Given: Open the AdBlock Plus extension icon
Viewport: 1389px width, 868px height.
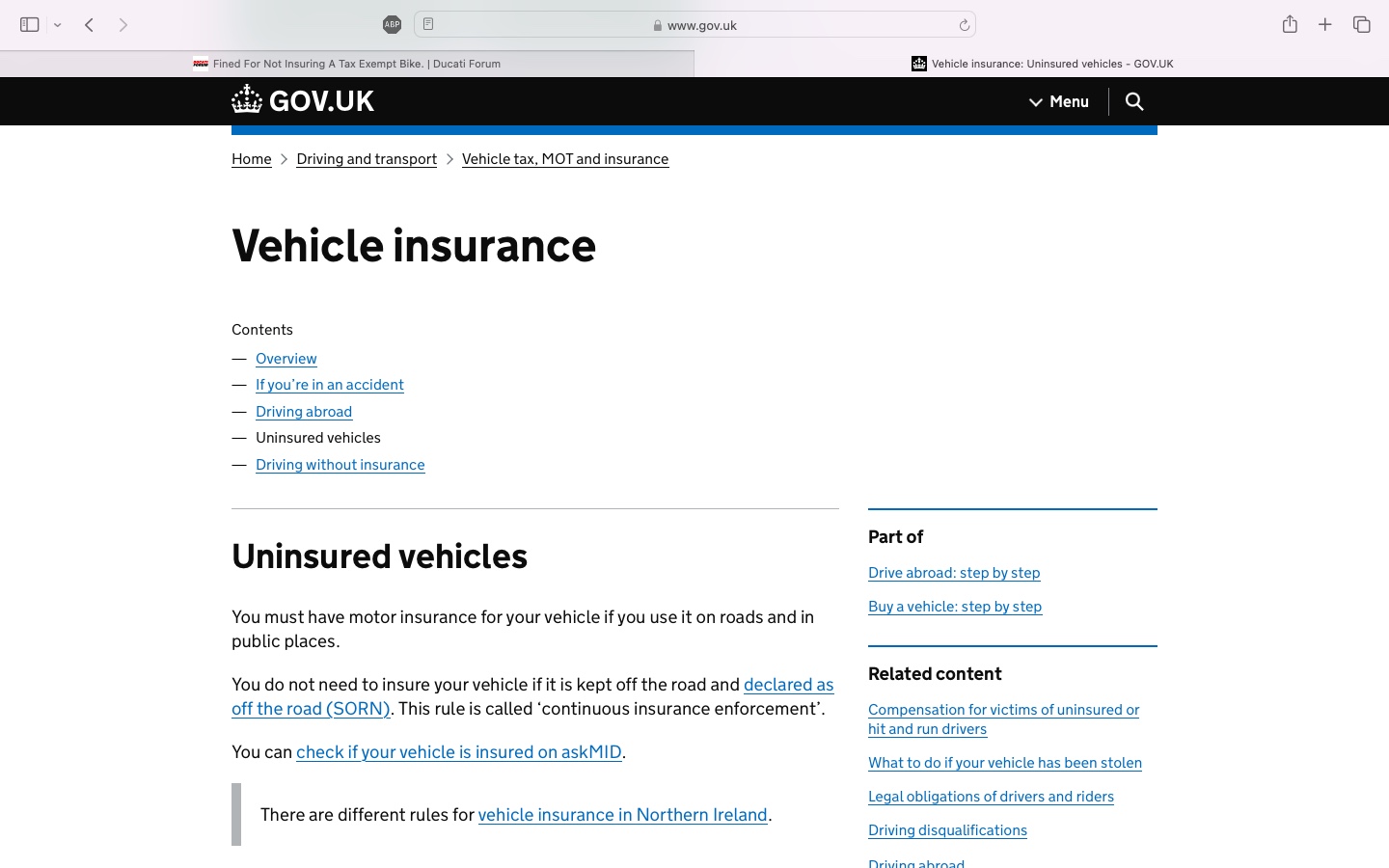Looking at the screenshot, I should tap(392, 25).
